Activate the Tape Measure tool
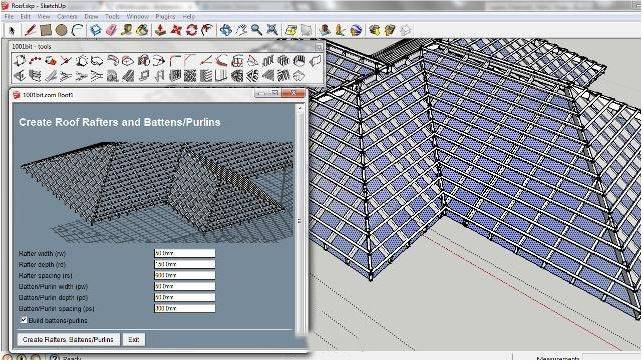The image size is (643, 364). (x=127, y=30)
